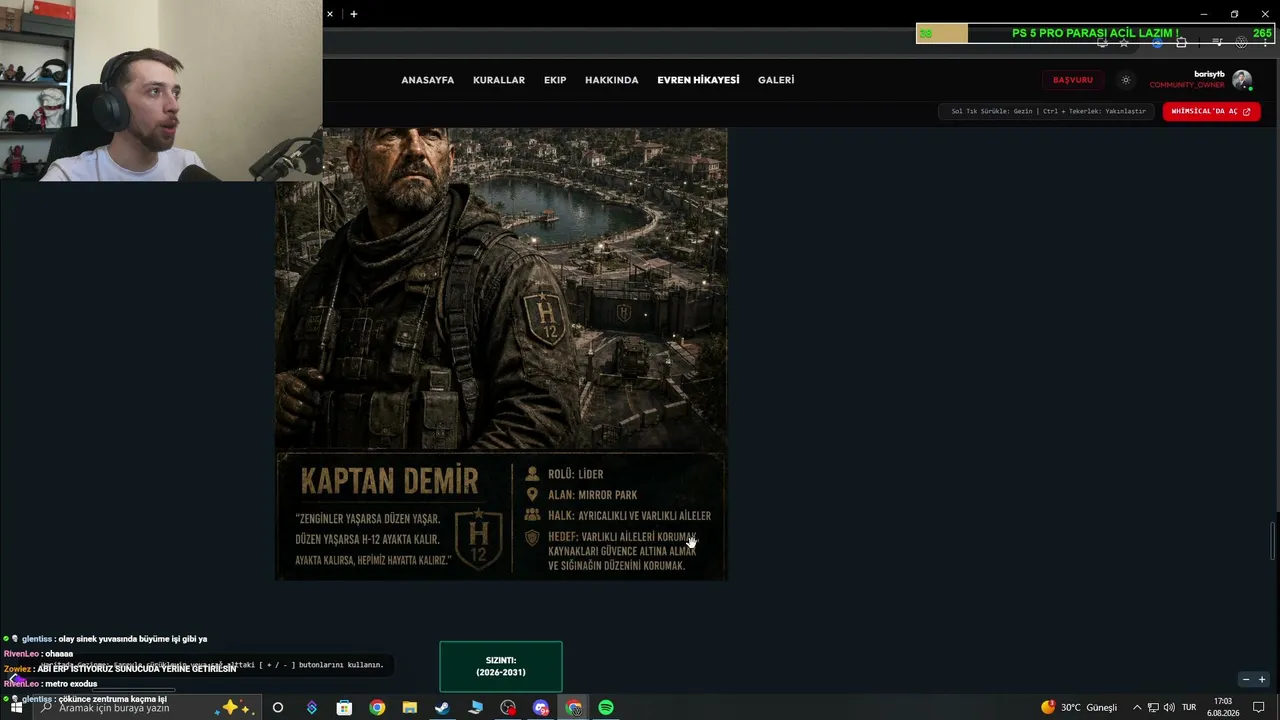Image resolution: width=1280 pixels, height=720 pixels.
Task: Open the EVREN HIKAYESI page
Action: point(698,80)
